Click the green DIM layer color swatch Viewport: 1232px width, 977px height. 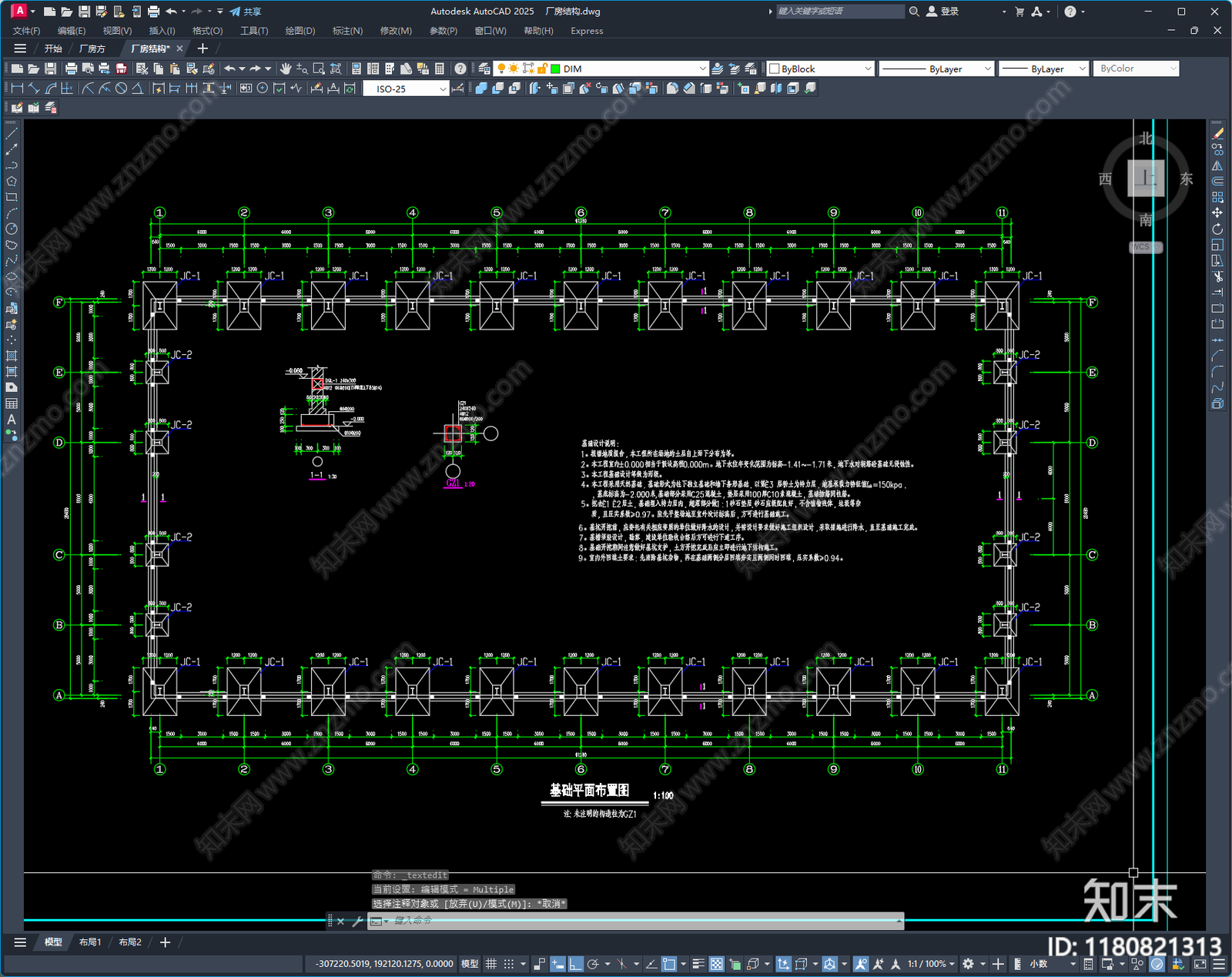pyautogui.click(x=555, y=69)
